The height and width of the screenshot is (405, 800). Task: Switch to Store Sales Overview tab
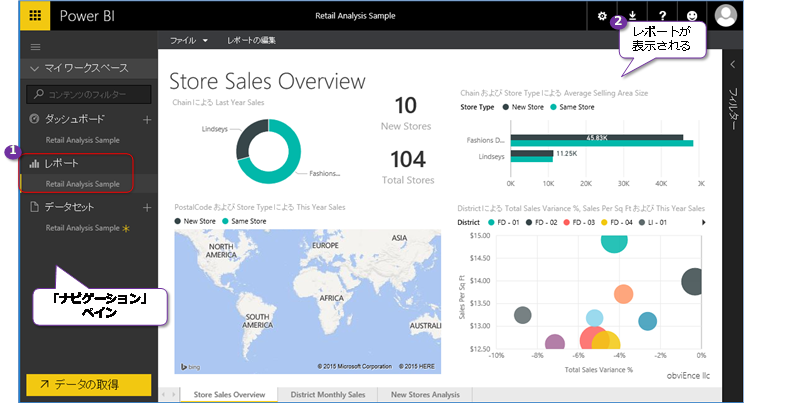click(229, 394)
